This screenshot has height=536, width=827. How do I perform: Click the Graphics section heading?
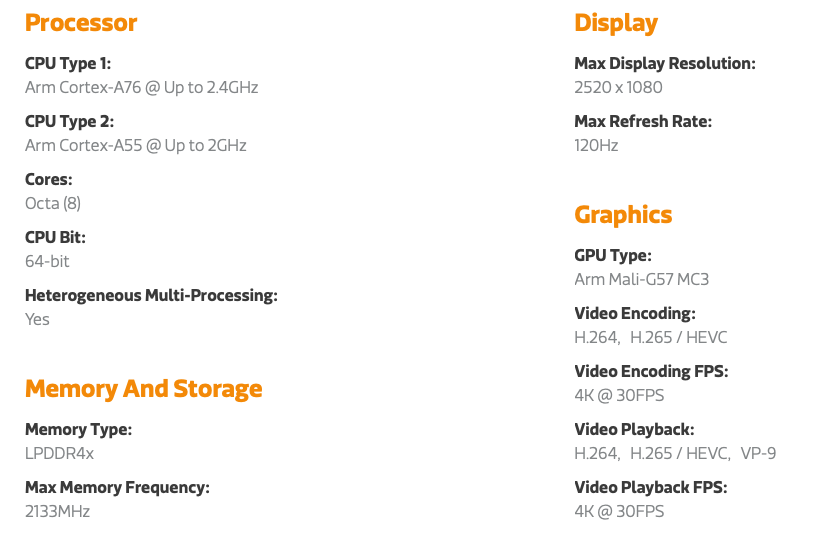623,215
